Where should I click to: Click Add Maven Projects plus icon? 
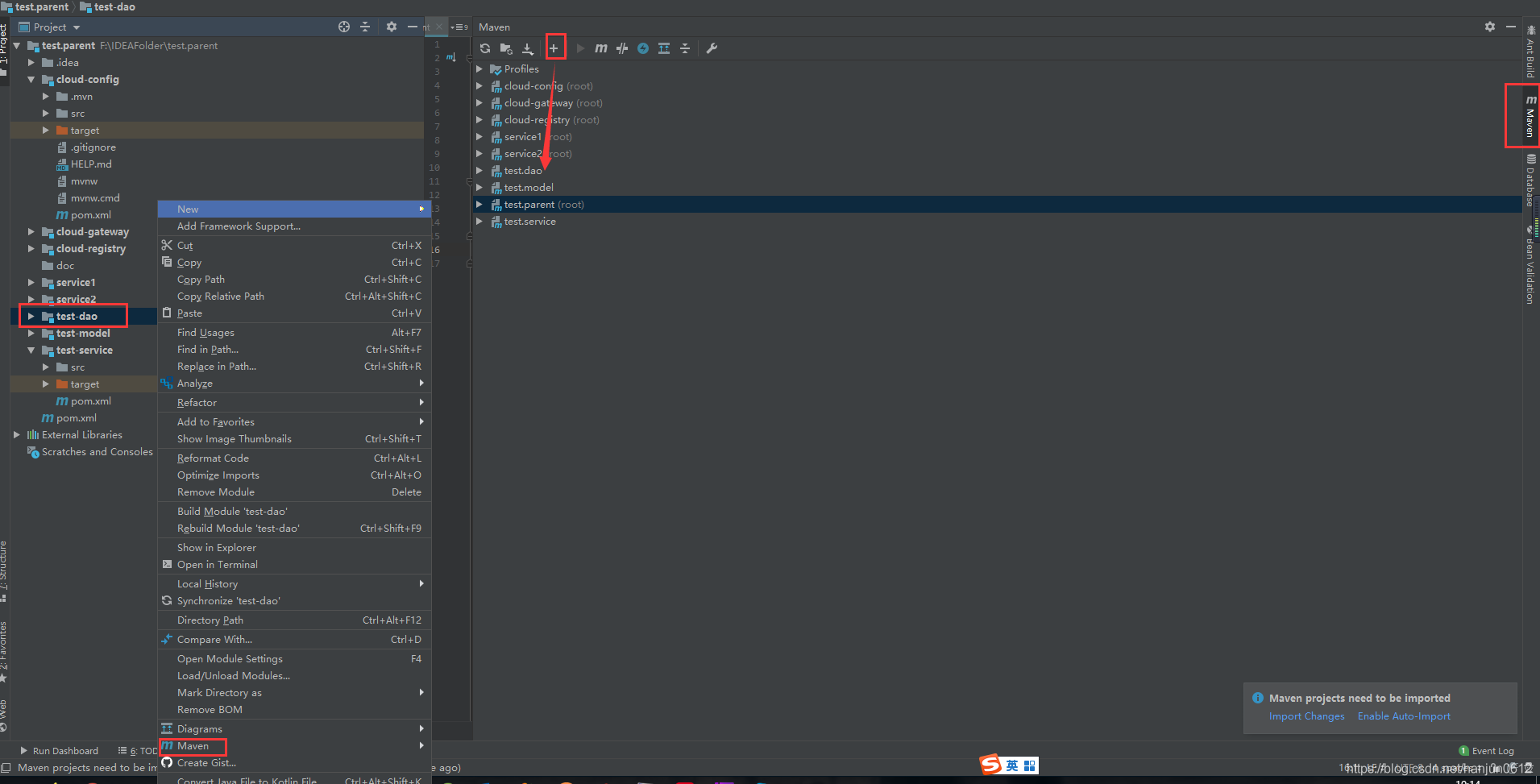coord(554,48)
